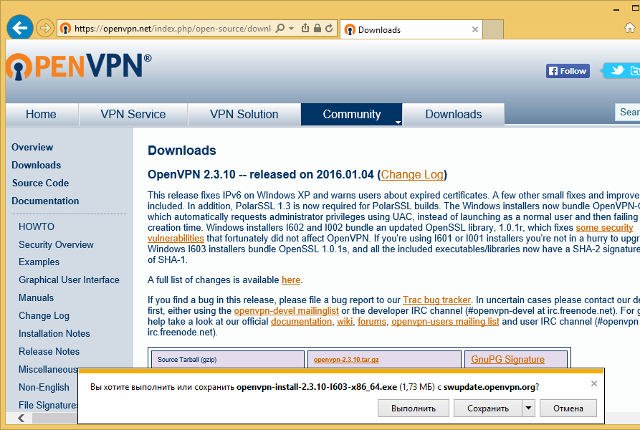Open Installation Notes sidebar link
Screen dimensions: 640x430
coord(54,334)
